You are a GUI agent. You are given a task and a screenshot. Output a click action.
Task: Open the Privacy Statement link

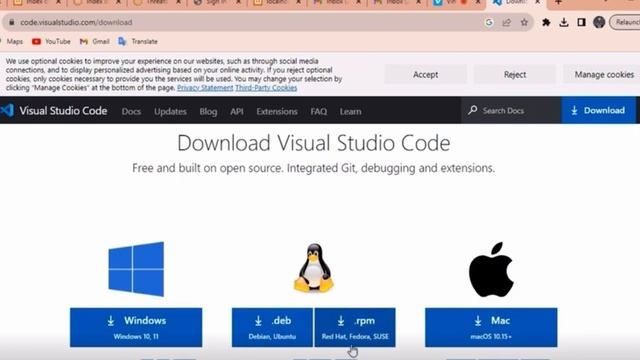pyautogui.click(x=205, y=88)
